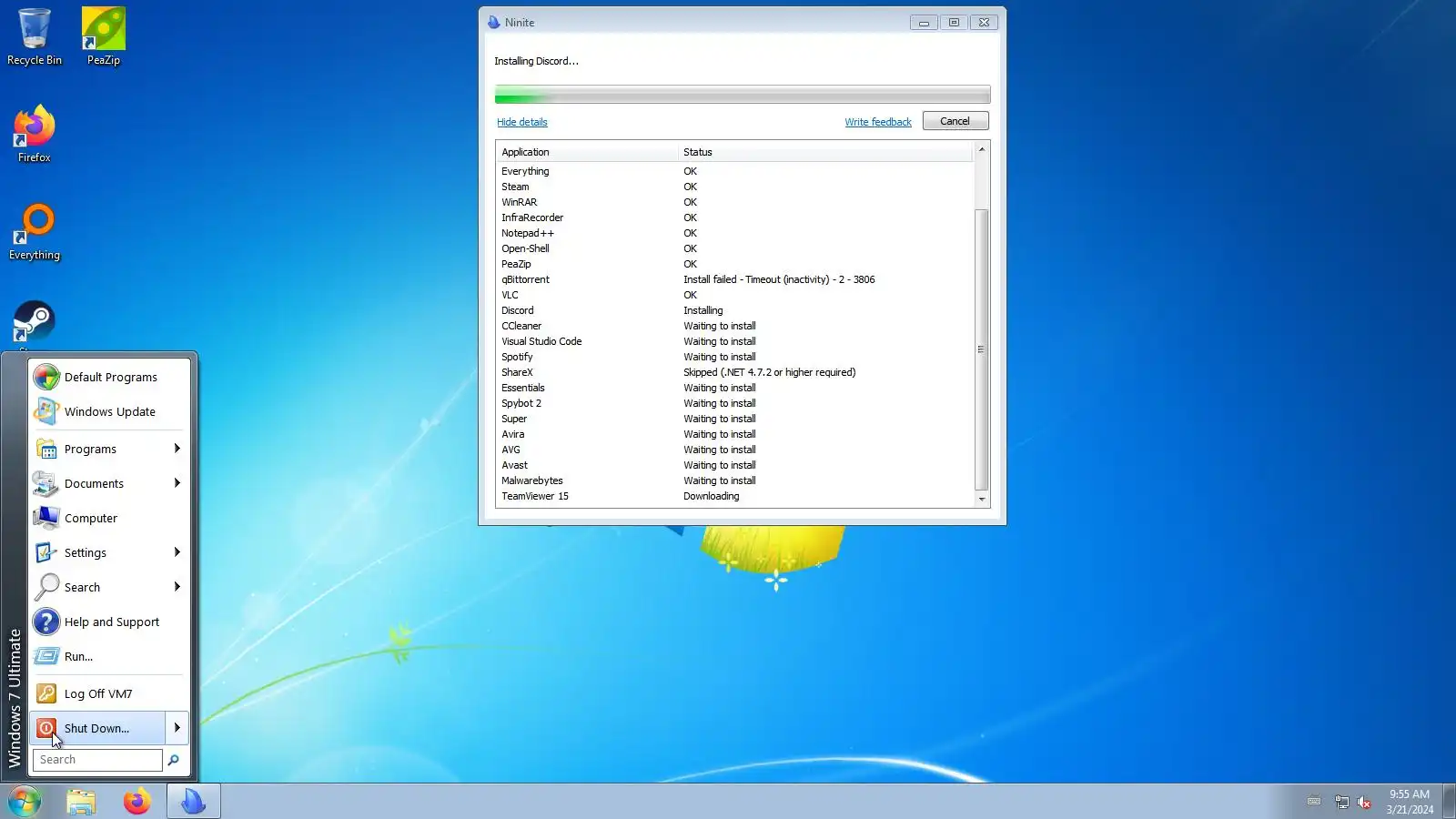Image resolution: width=1456 pixels, height=819 pixels.
Task: Click Hide details link in Ninite
Action: point(522,122)
